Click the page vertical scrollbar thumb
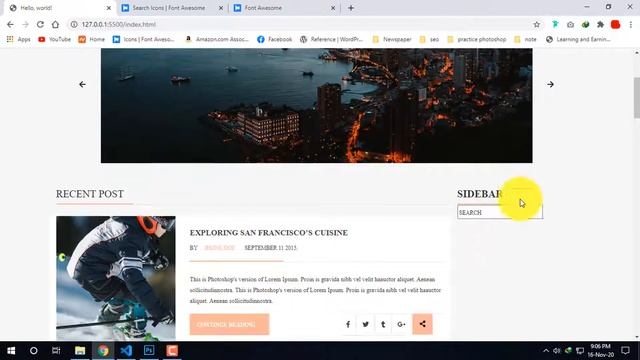 click(x=636, y=97)
